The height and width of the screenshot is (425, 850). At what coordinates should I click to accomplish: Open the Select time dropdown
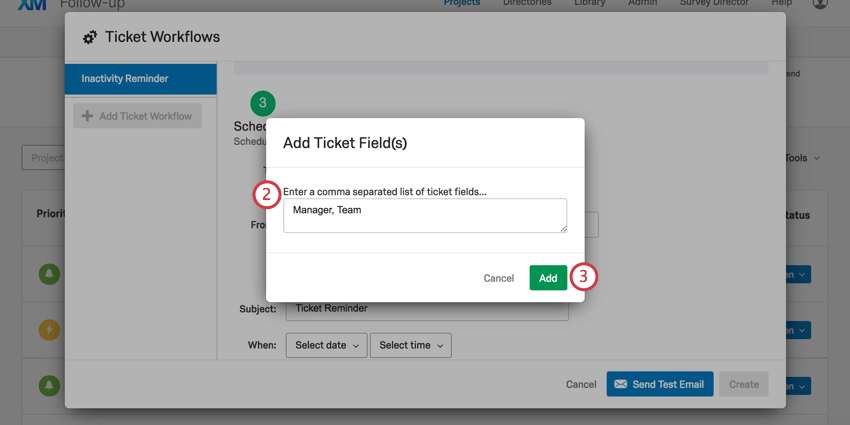pyautogui.click(x=410, y=345)
